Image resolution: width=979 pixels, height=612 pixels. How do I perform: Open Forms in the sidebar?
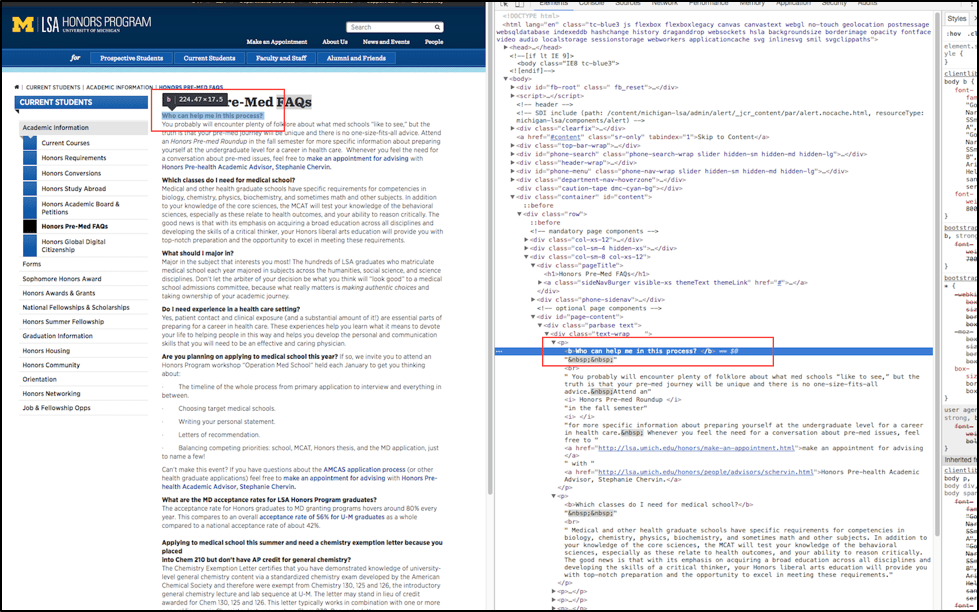point(32,264)
